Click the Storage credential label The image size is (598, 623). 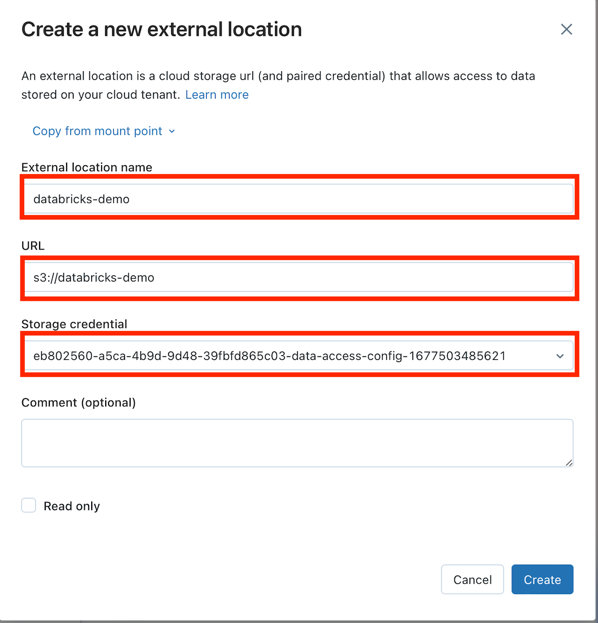[x=74, y=324]
